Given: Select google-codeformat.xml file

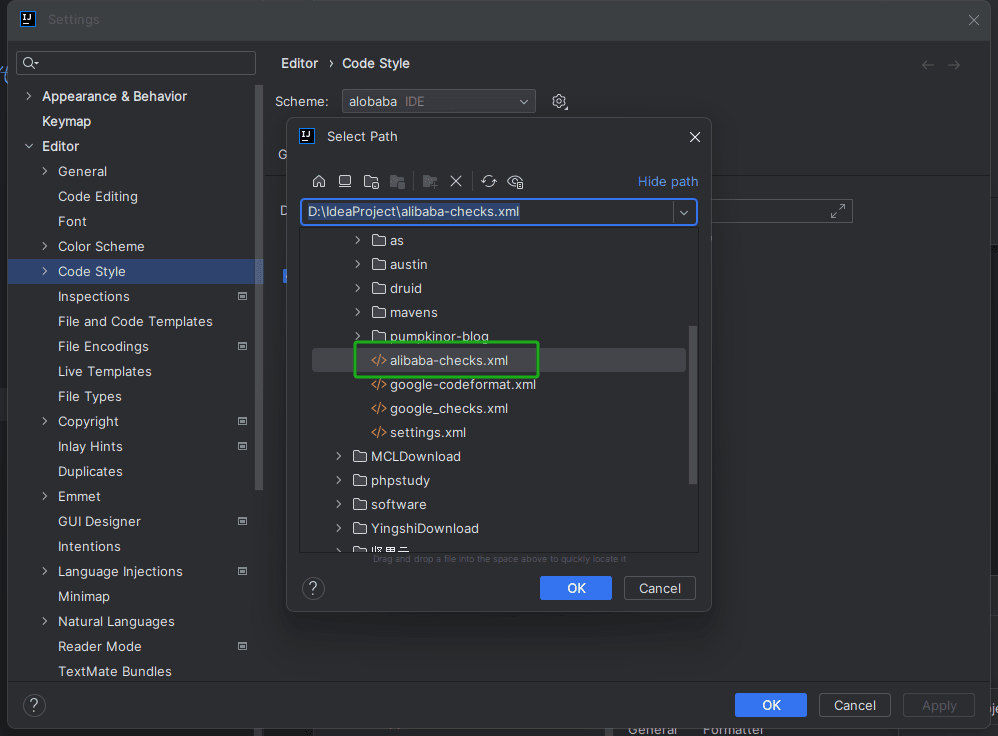Looking at the screenshot, I should point(462,384).
